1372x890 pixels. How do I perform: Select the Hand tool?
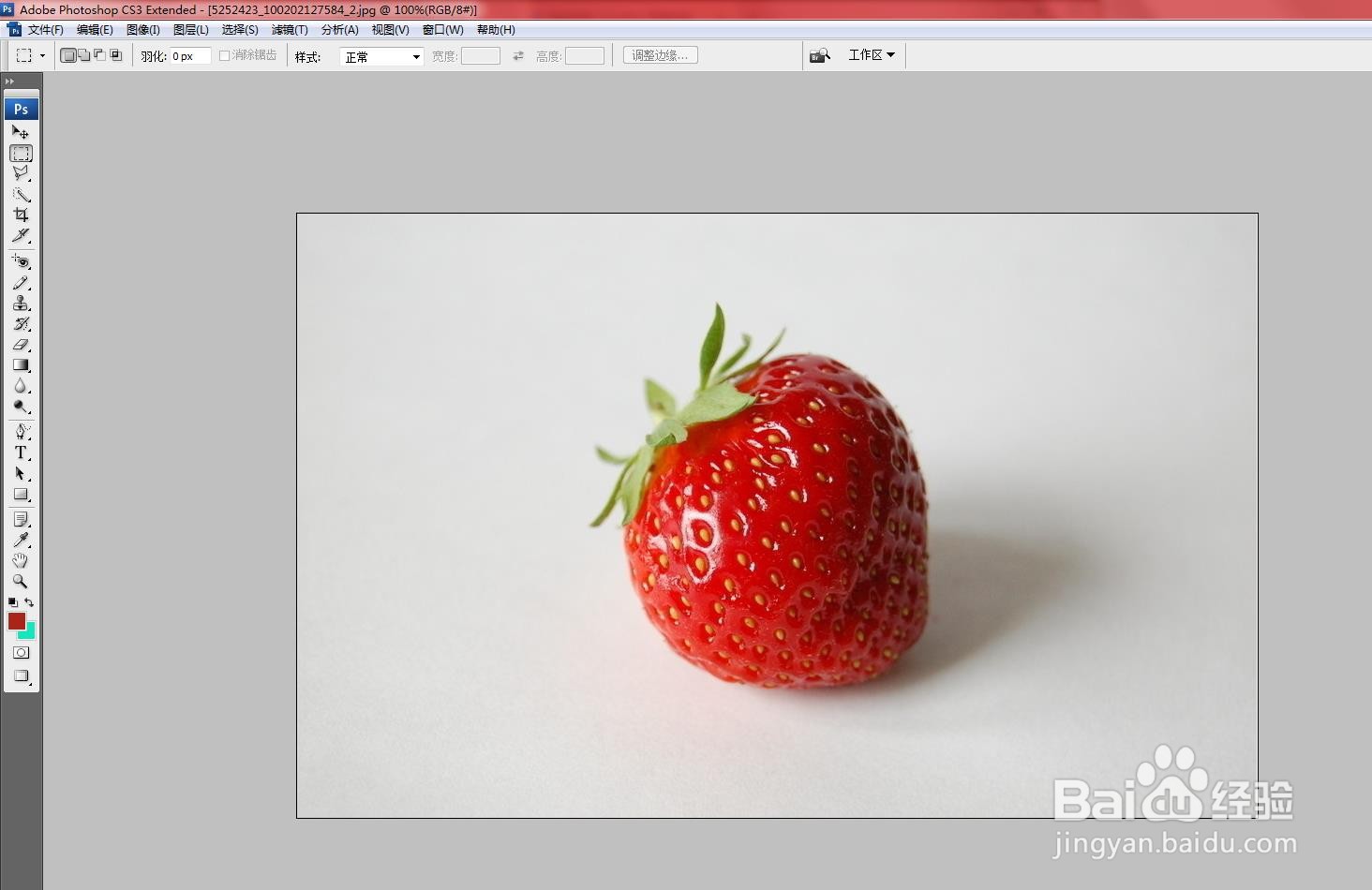[21, 560]
